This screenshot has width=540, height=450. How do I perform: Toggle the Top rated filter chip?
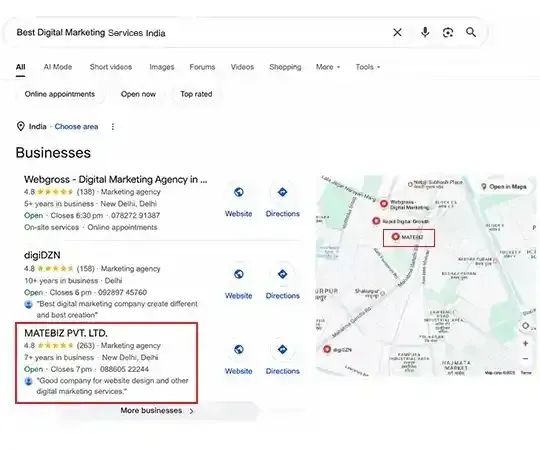tap(196, 94)
